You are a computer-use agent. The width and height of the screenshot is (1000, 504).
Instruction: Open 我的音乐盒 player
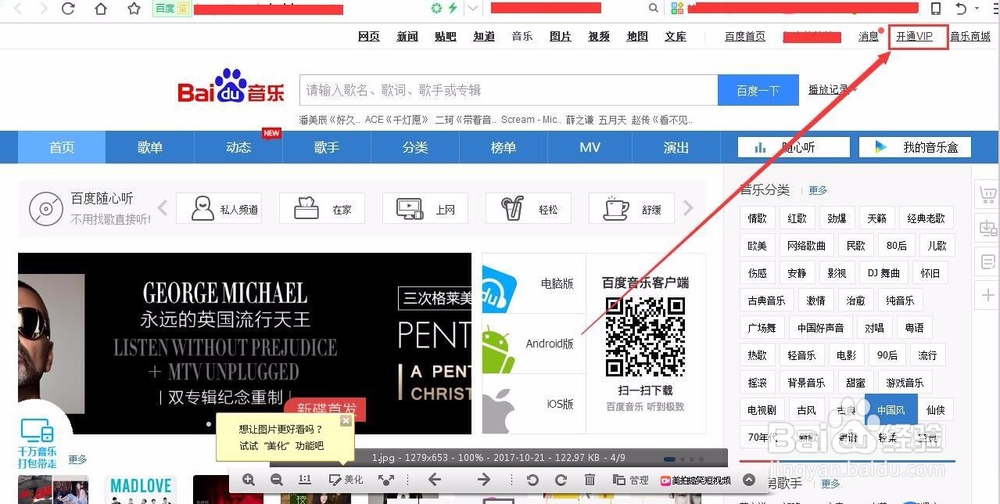click(915, 147)
